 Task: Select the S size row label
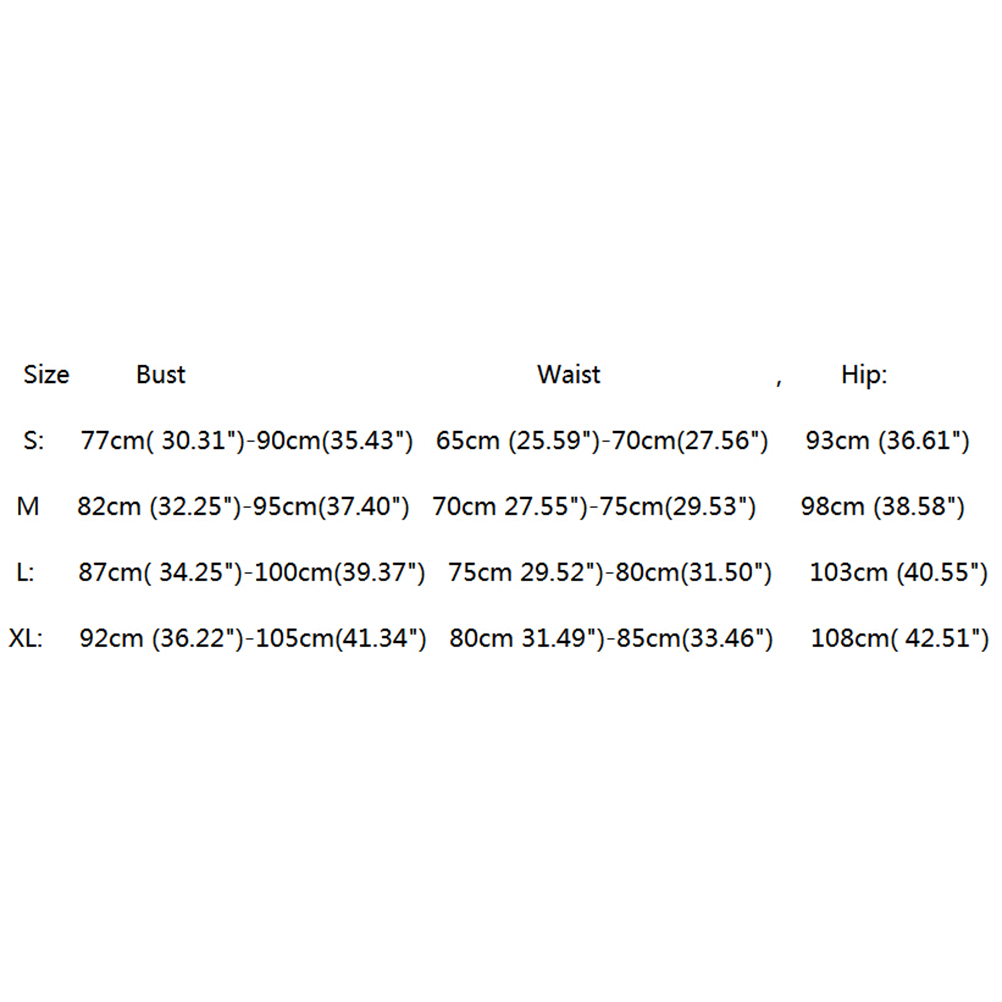(33, 440)
